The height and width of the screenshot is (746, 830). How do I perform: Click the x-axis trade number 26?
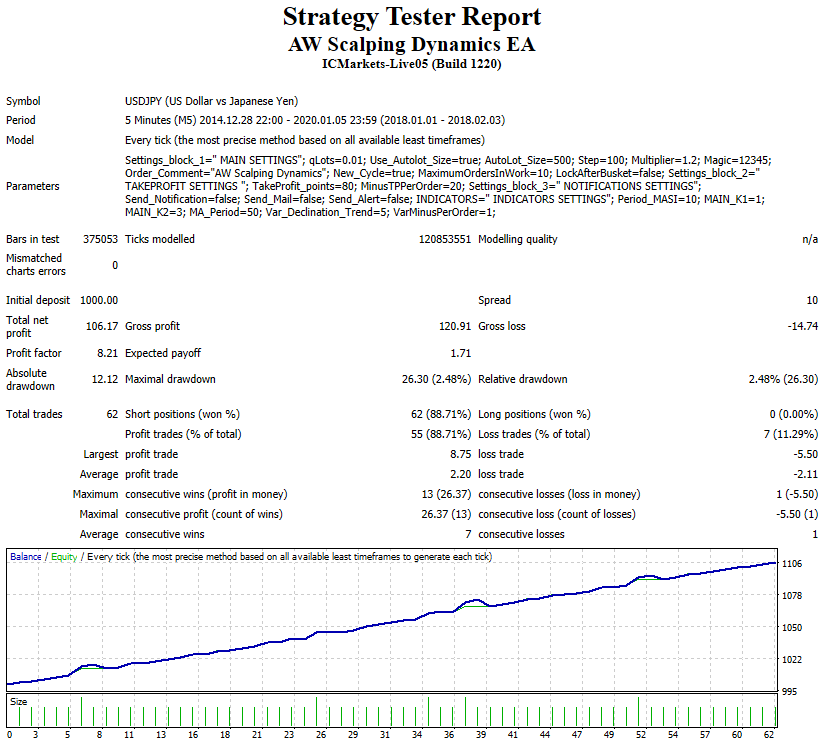point(321,735)
